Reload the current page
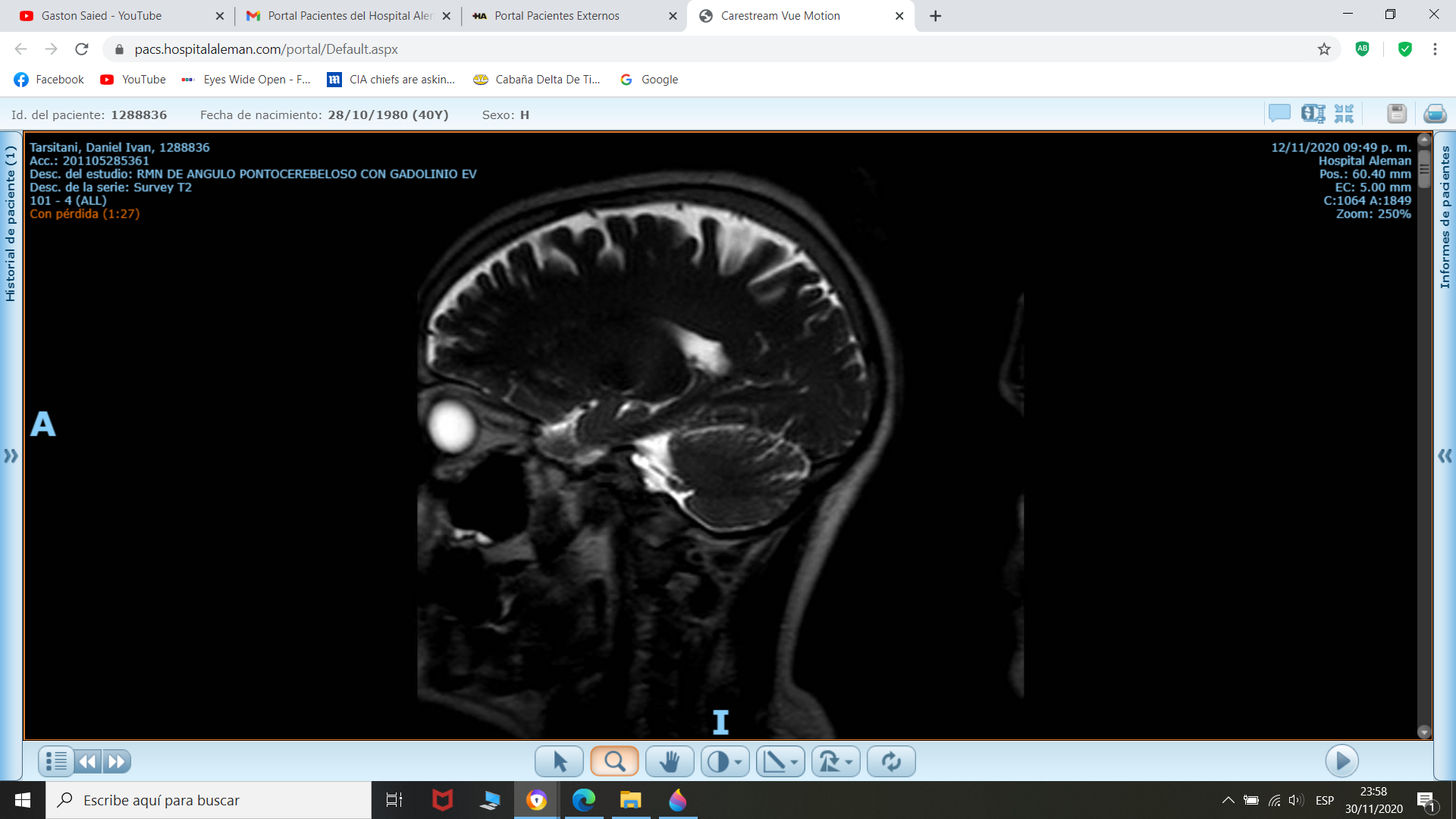The height and width of the screenshot is (819, 1456). [82, 49]
